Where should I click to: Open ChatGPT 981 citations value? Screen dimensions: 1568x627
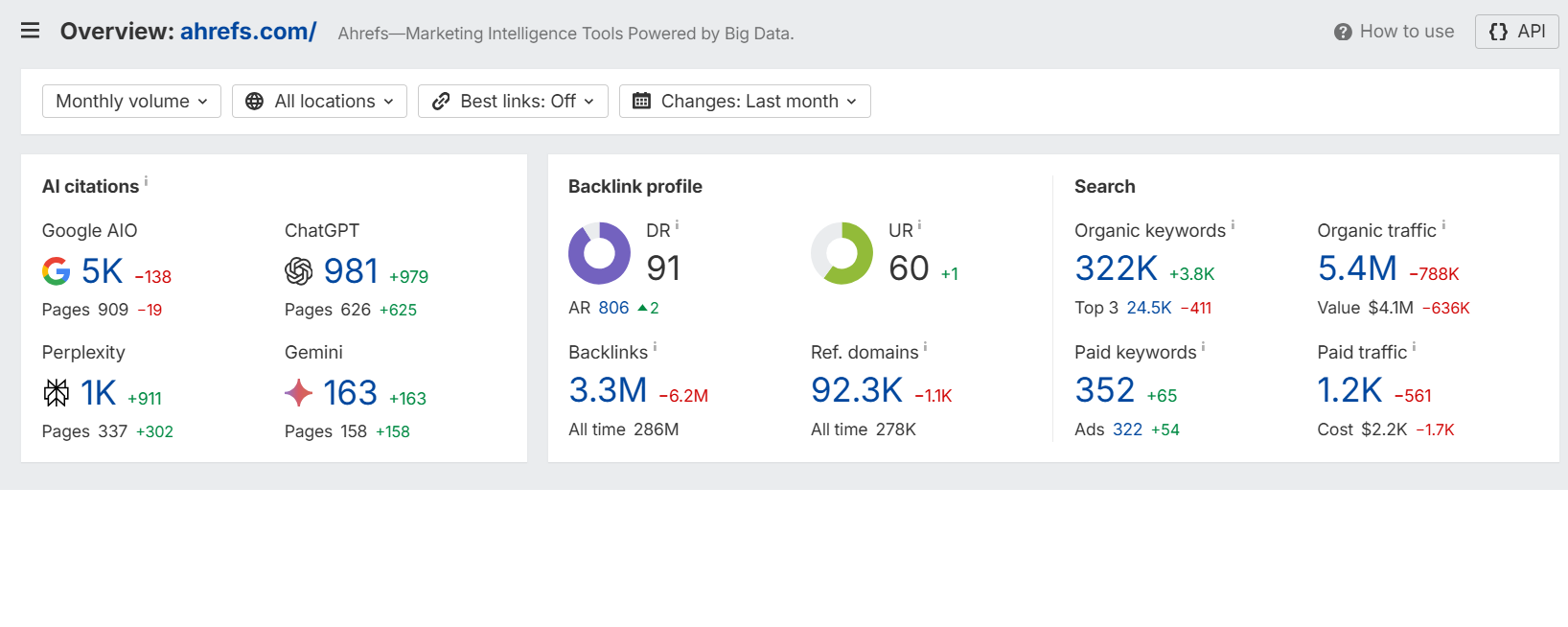[351, 271]
